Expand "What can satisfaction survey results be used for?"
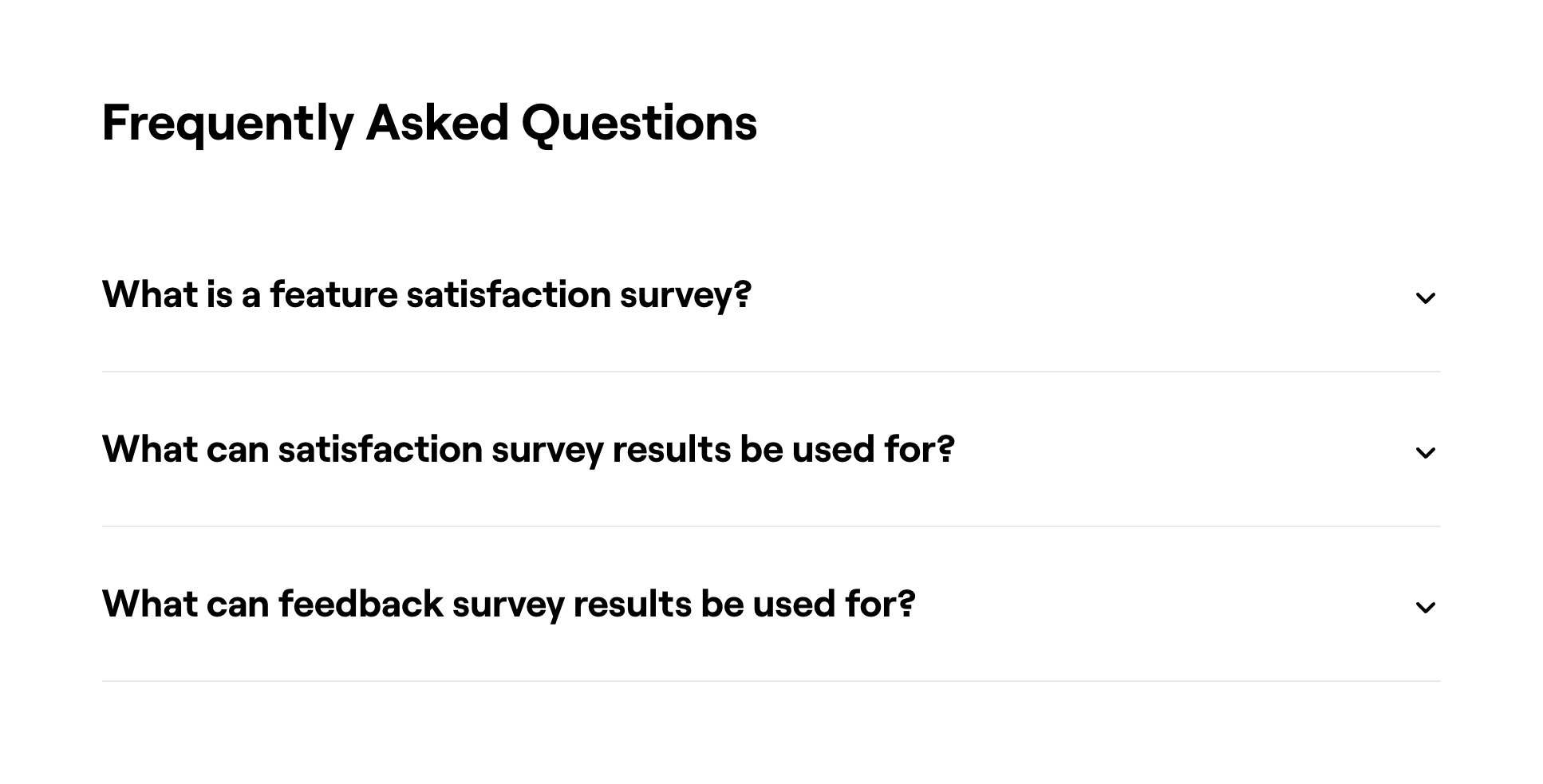The height and width of the screenshot is (784, 1543). click(528, 449)
